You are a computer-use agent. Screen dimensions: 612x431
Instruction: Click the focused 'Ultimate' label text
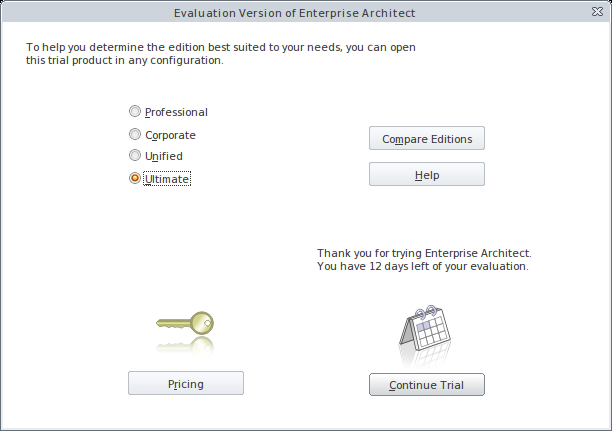(x=167, y=178)
